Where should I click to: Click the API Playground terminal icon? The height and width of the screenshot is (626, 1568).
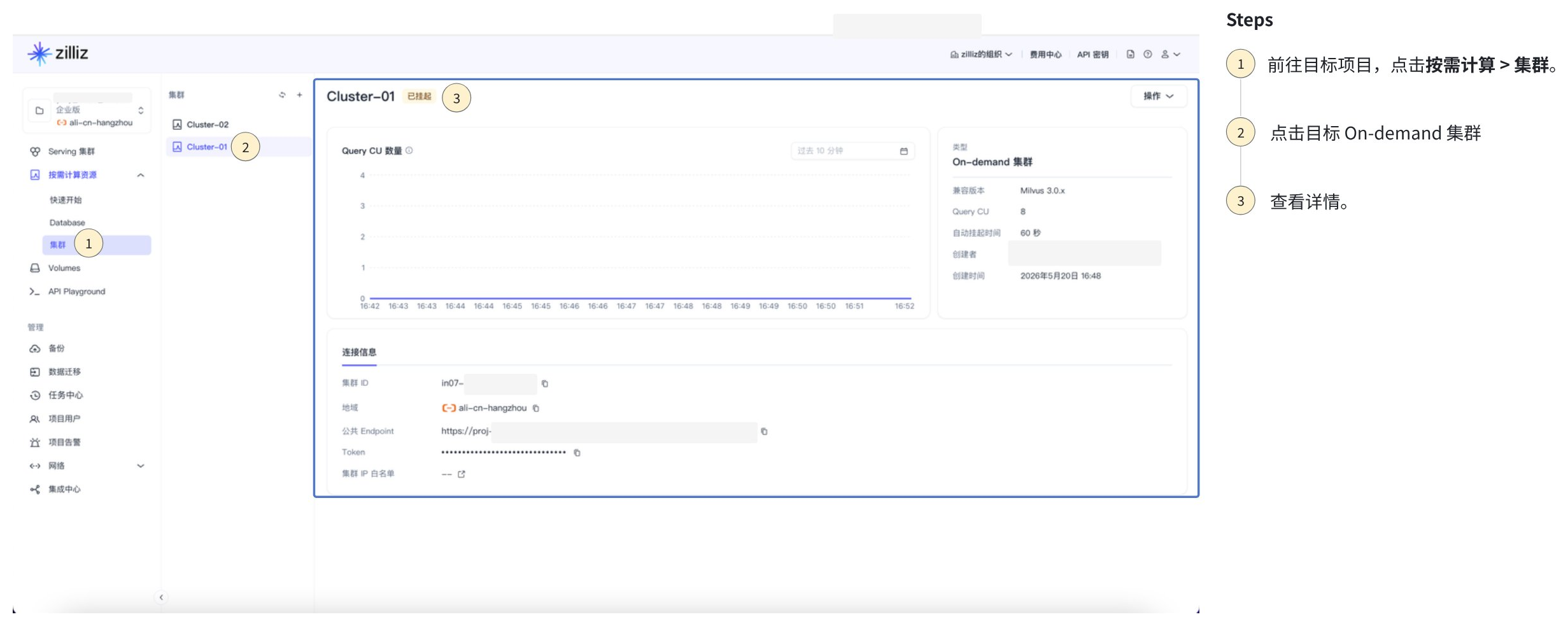click(x=35, y=292)
